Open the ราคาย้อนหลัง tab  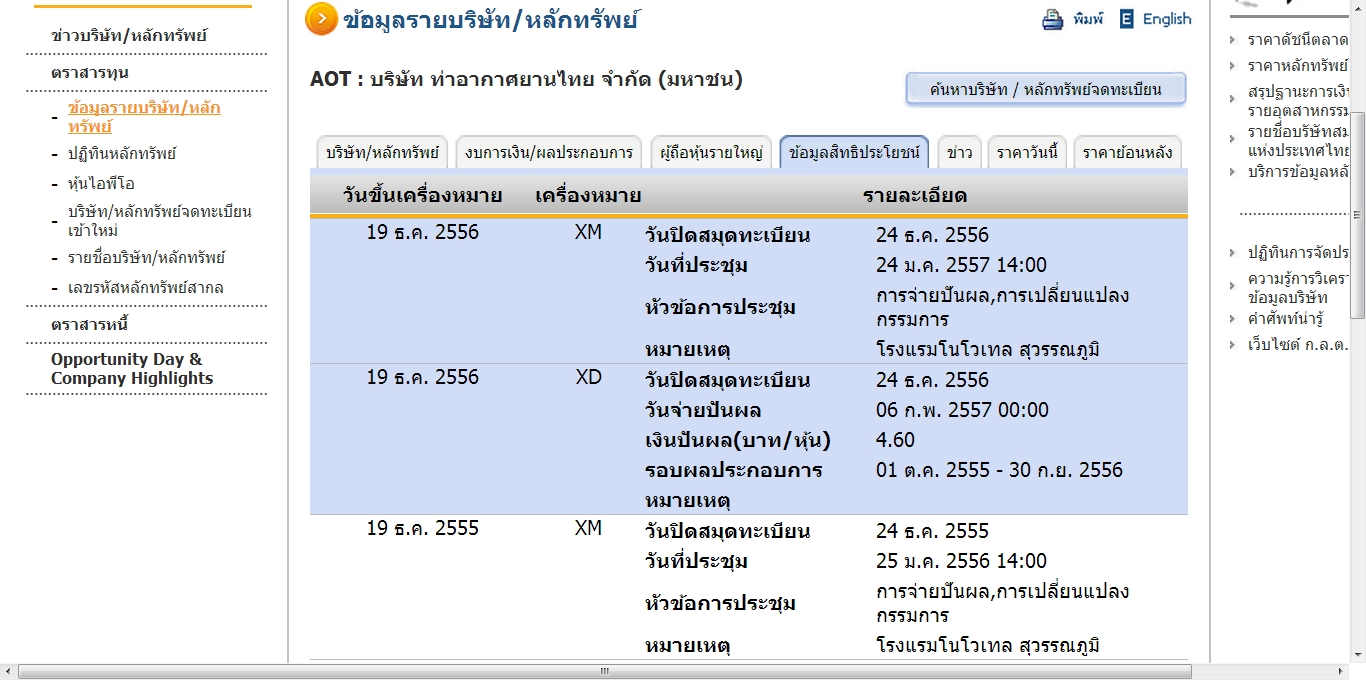(x=1128, y=153)
